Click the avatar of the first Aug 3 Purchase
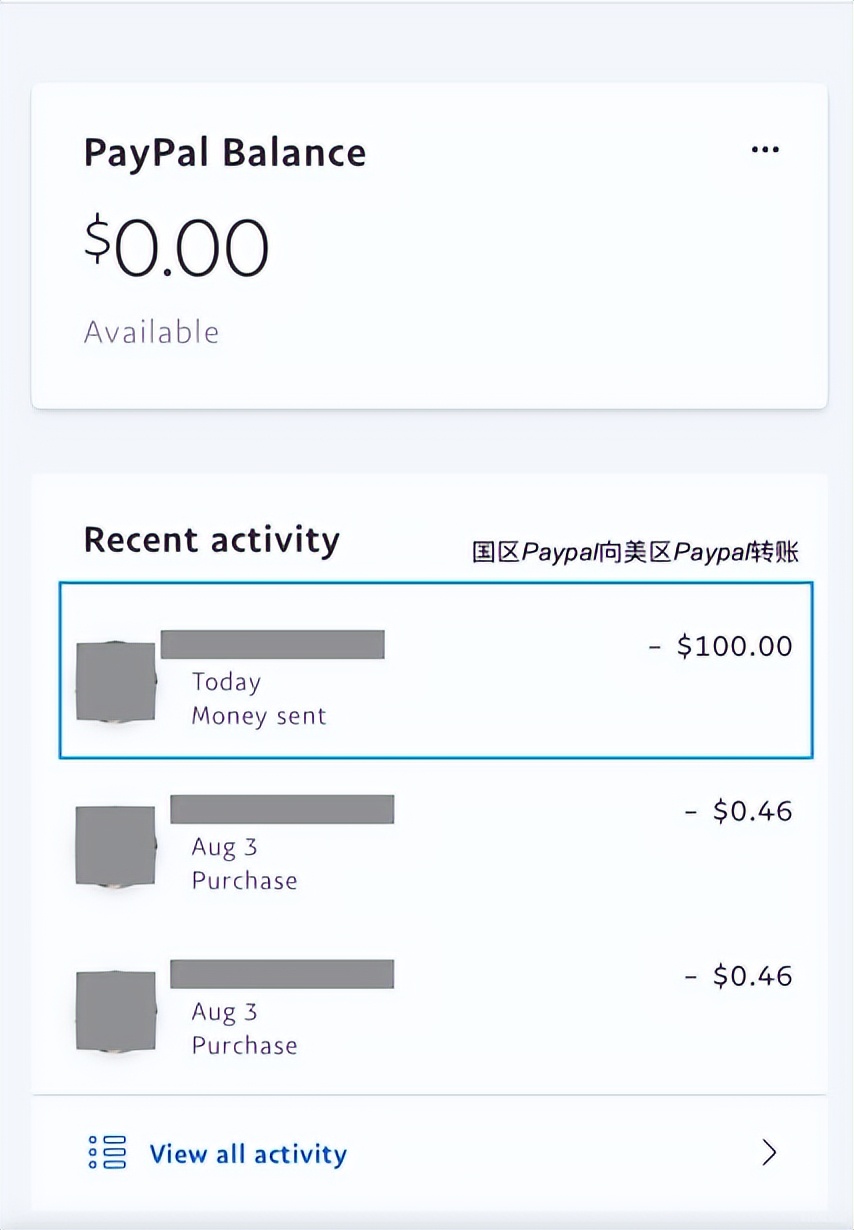 point(116,846)
